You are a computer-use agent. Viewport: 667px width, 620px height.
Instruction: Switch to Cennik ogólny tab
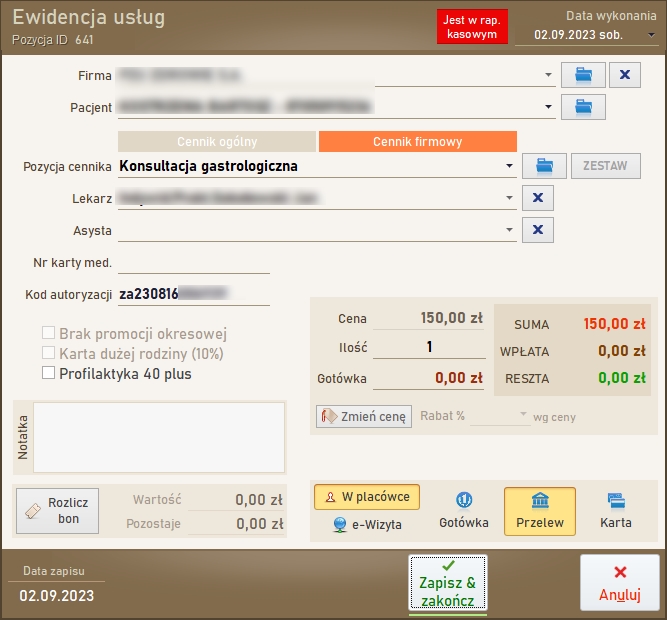click(216, 142)
